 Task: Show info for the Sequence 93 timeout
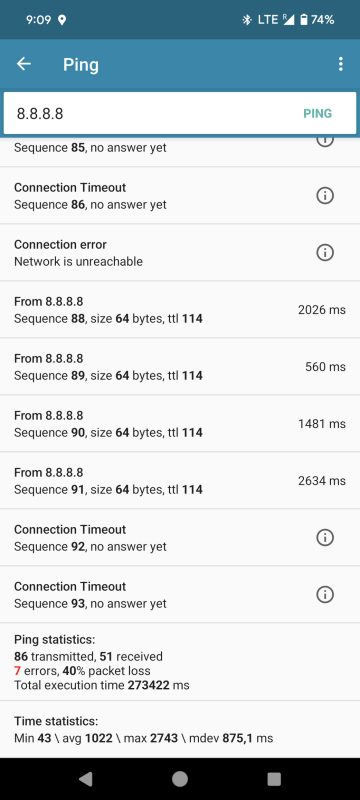(325, 594)
